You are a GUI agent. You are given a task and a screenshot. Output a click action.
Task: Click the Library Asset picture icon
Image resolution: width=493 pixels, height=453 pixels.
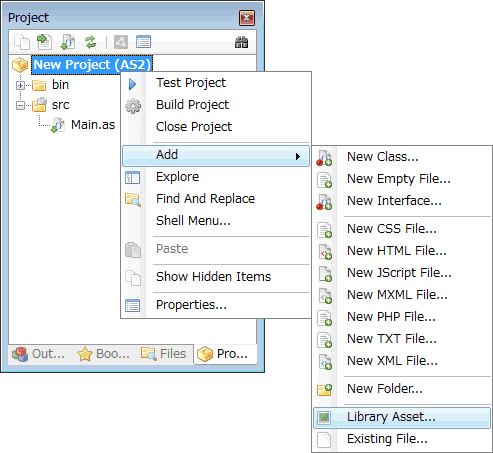pos(324,417)
